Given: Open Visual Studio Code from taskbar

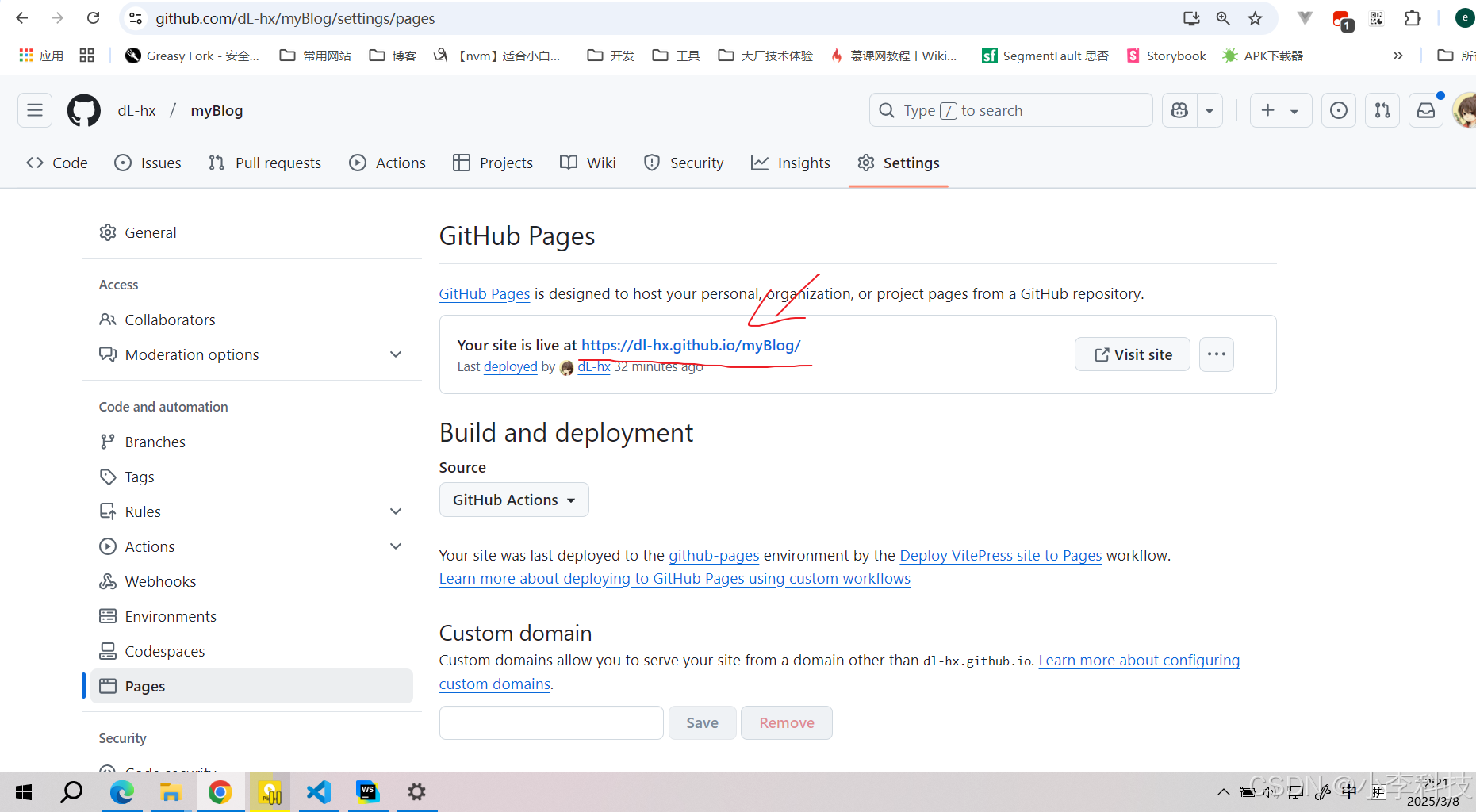Looking at the screenshot, I should click(x=319, y=792).
